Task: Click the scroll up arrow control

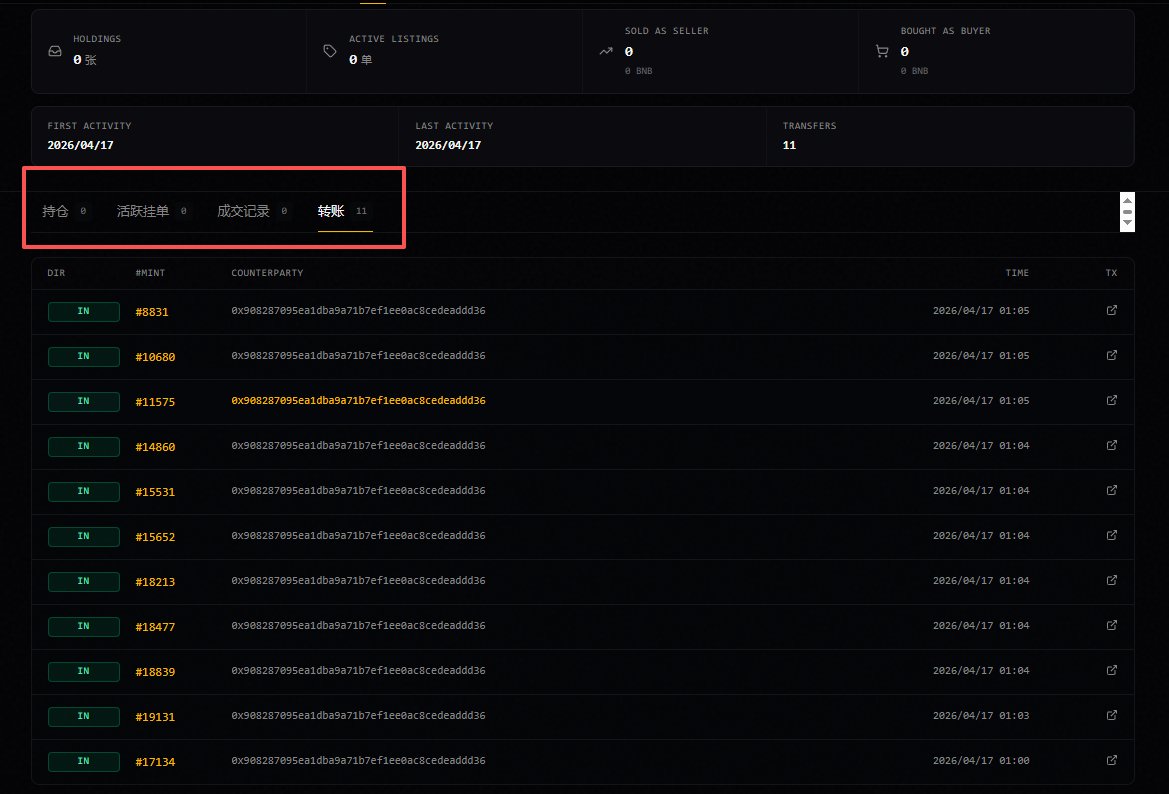Action: point(1127,200)
